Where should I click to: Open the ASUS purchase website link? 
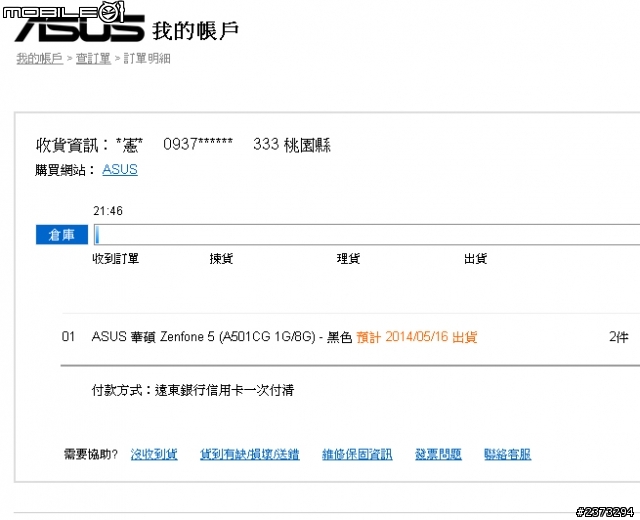[120, 169]
